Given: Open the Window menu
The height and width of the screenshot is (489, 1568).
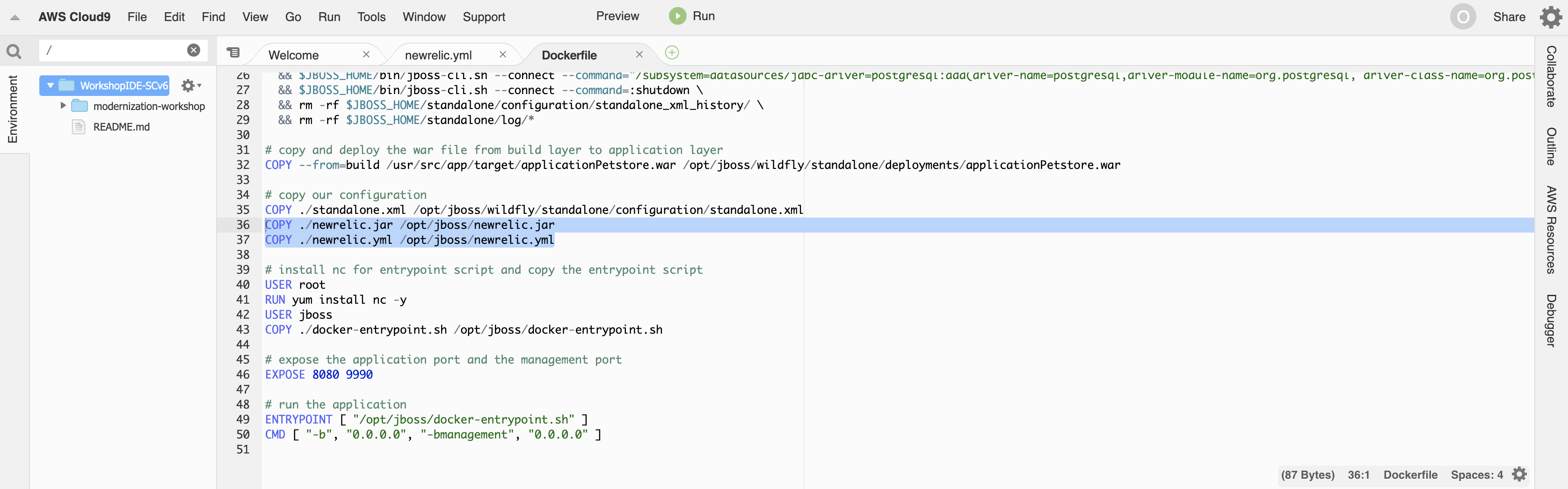Looking at the screenshot, I should click(424, 17).
